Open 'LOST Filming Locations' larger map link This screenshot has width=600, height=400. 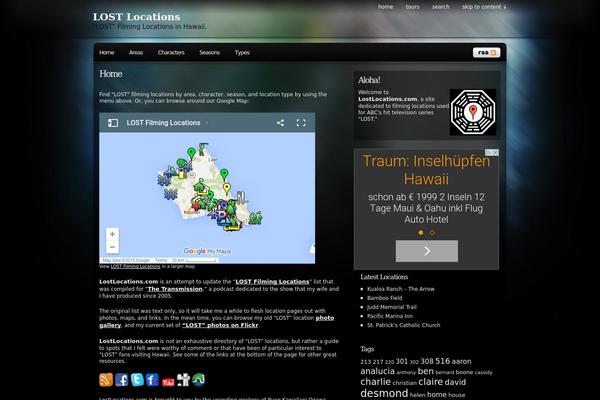coord(135,266)
